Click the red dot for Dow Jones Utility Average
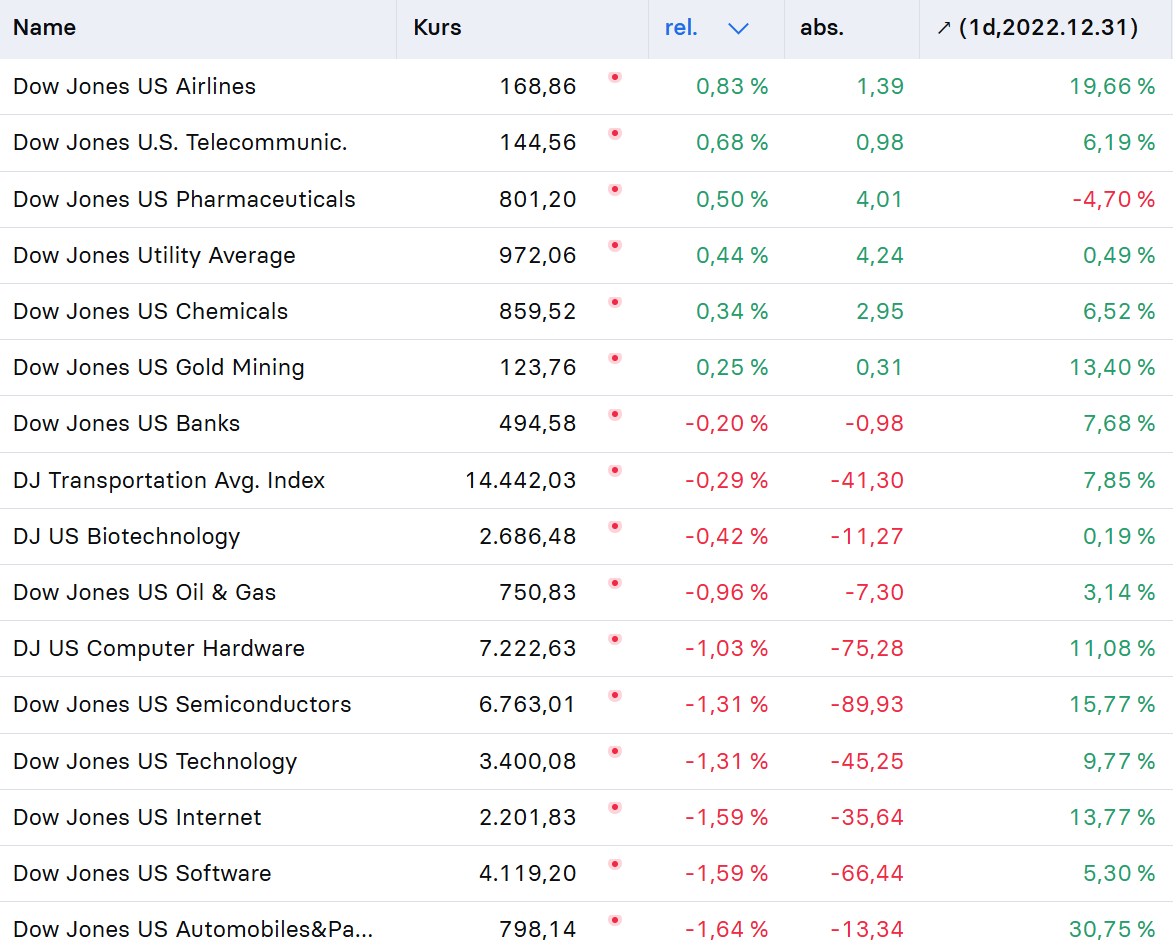Image resolution: width=1173 pixels, height=951 pixels. click(x=615, y=245)
